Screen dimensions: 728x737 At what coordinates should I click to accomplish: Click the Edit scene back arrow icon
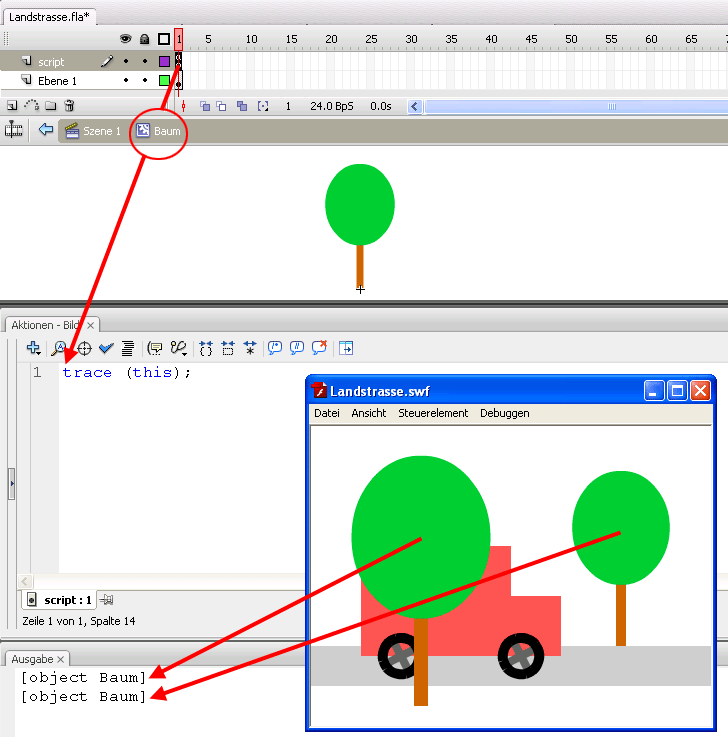pyautogui.click(x=45, y=130)
